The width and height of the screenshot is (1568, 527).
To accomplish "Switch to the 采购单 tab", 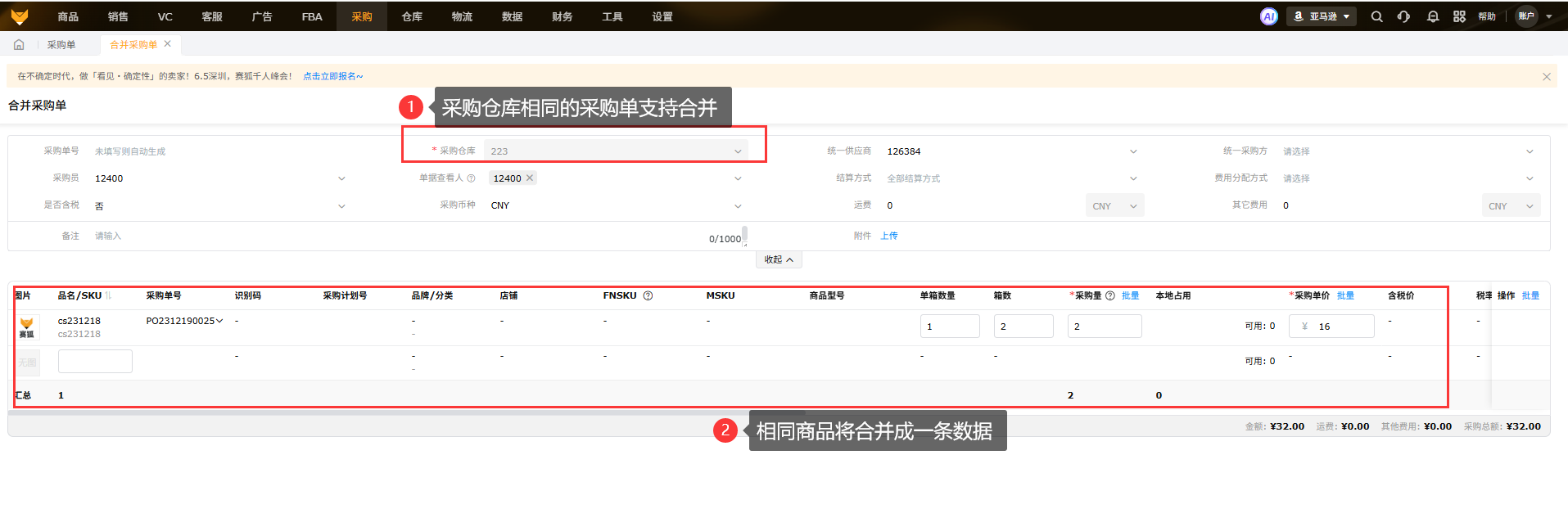I will [x=61, y=45].
